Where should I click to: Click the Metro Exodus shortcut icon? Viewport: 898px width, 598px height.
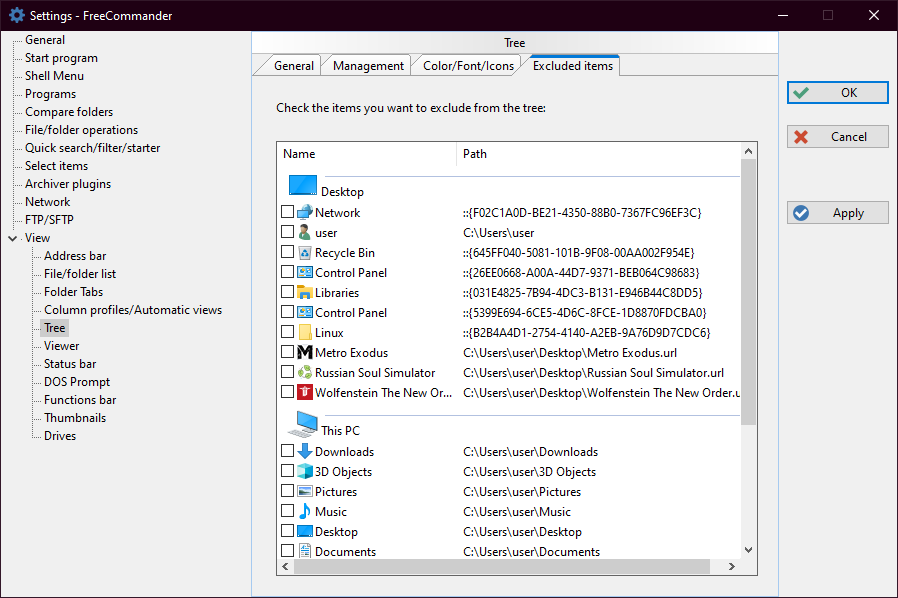(x=305, y=353)
